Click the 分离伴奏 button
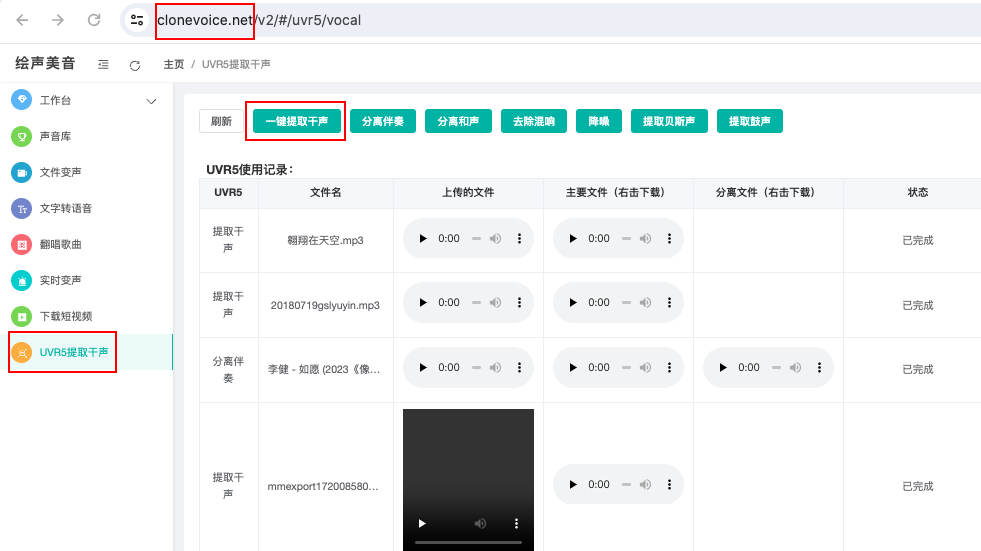This screenshot has height=551, width=981. pos(383,121)
